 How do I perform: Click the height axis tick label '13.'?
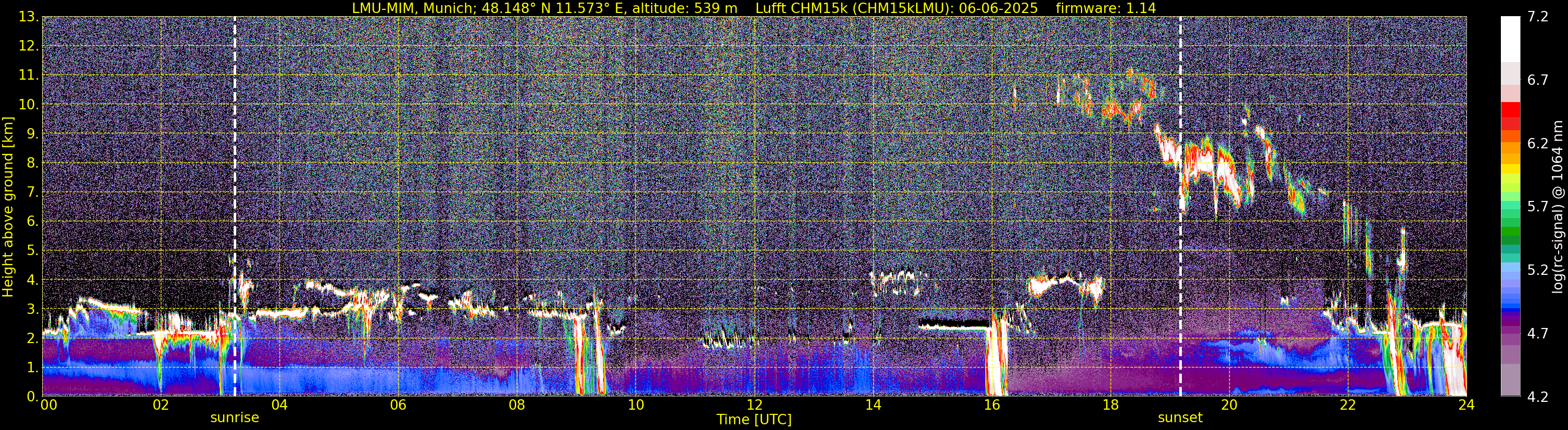point(28,17)
